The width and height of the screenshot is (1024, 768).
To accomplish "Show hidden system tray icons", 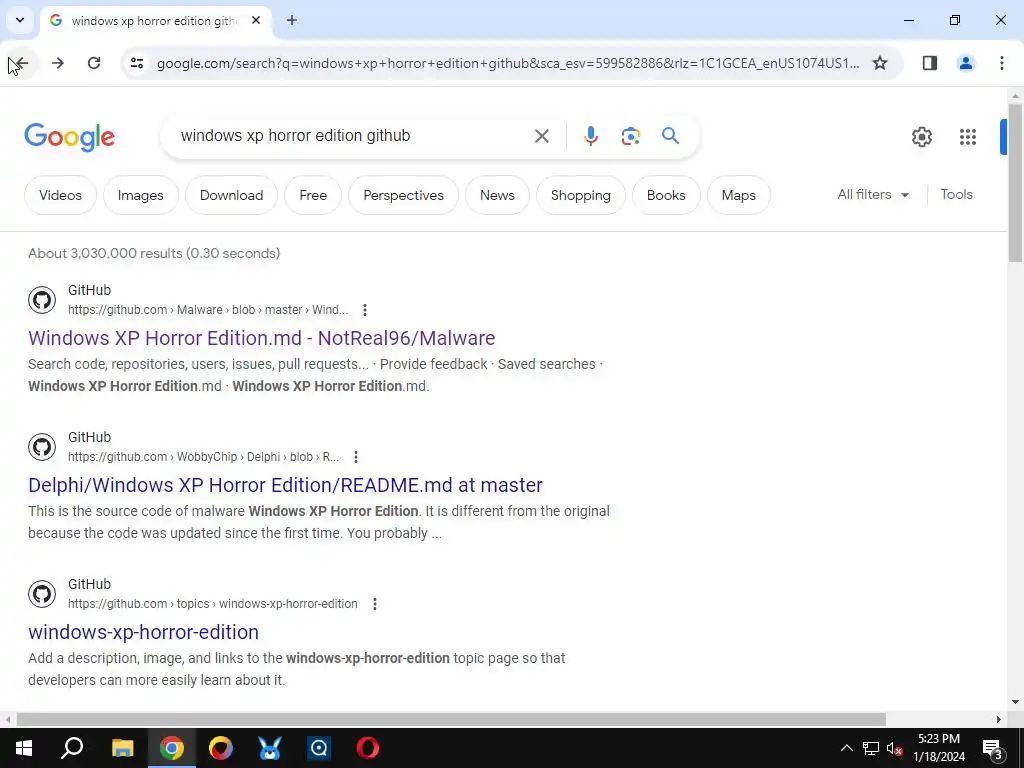I will pos(846,748).
